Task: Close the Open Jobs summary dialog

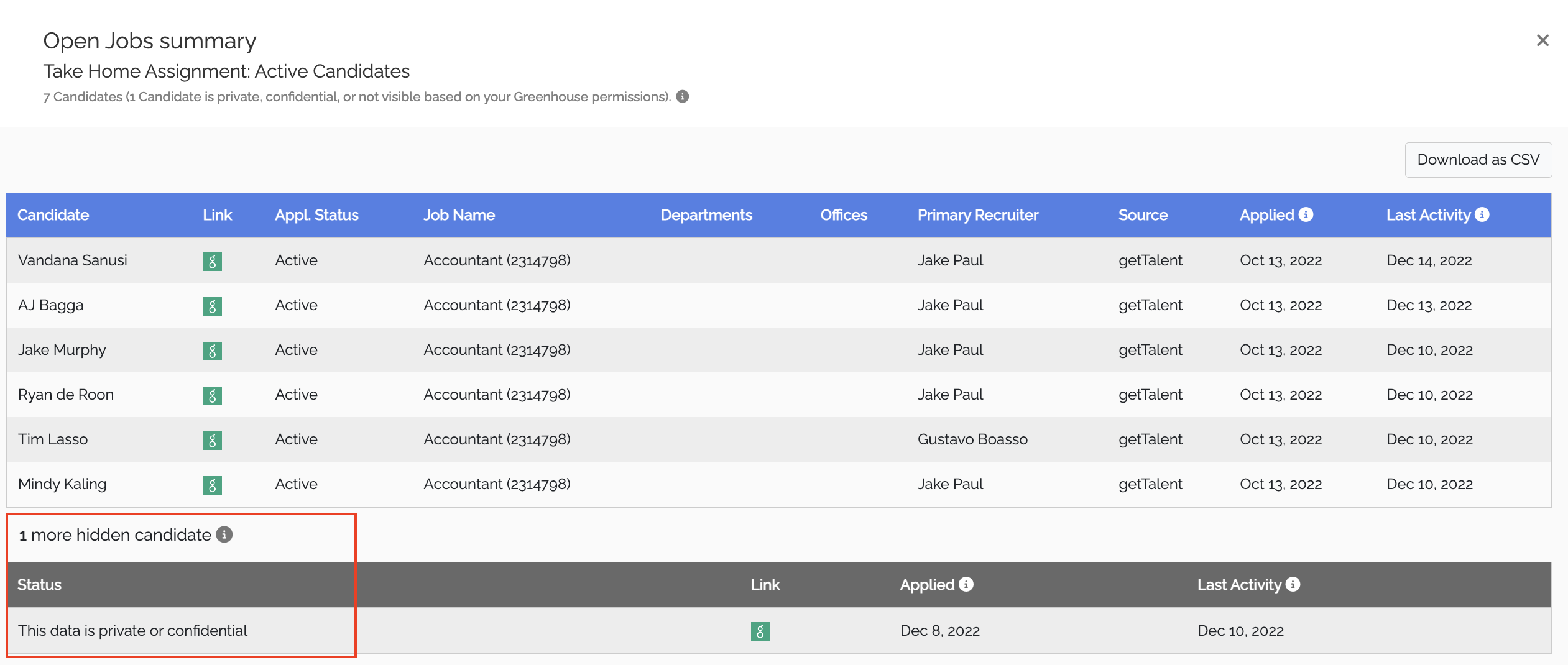Action: click(x=1542, y=40)
